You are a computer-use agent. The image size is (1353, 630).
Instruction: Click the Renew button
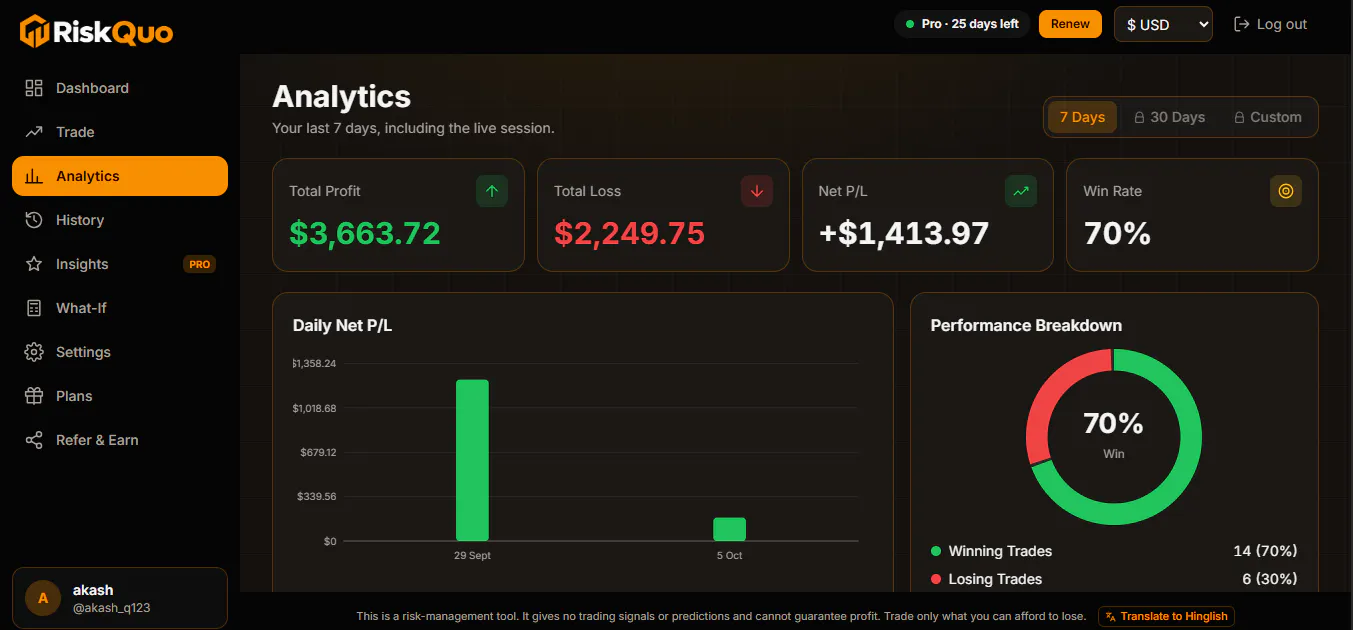1070,24
